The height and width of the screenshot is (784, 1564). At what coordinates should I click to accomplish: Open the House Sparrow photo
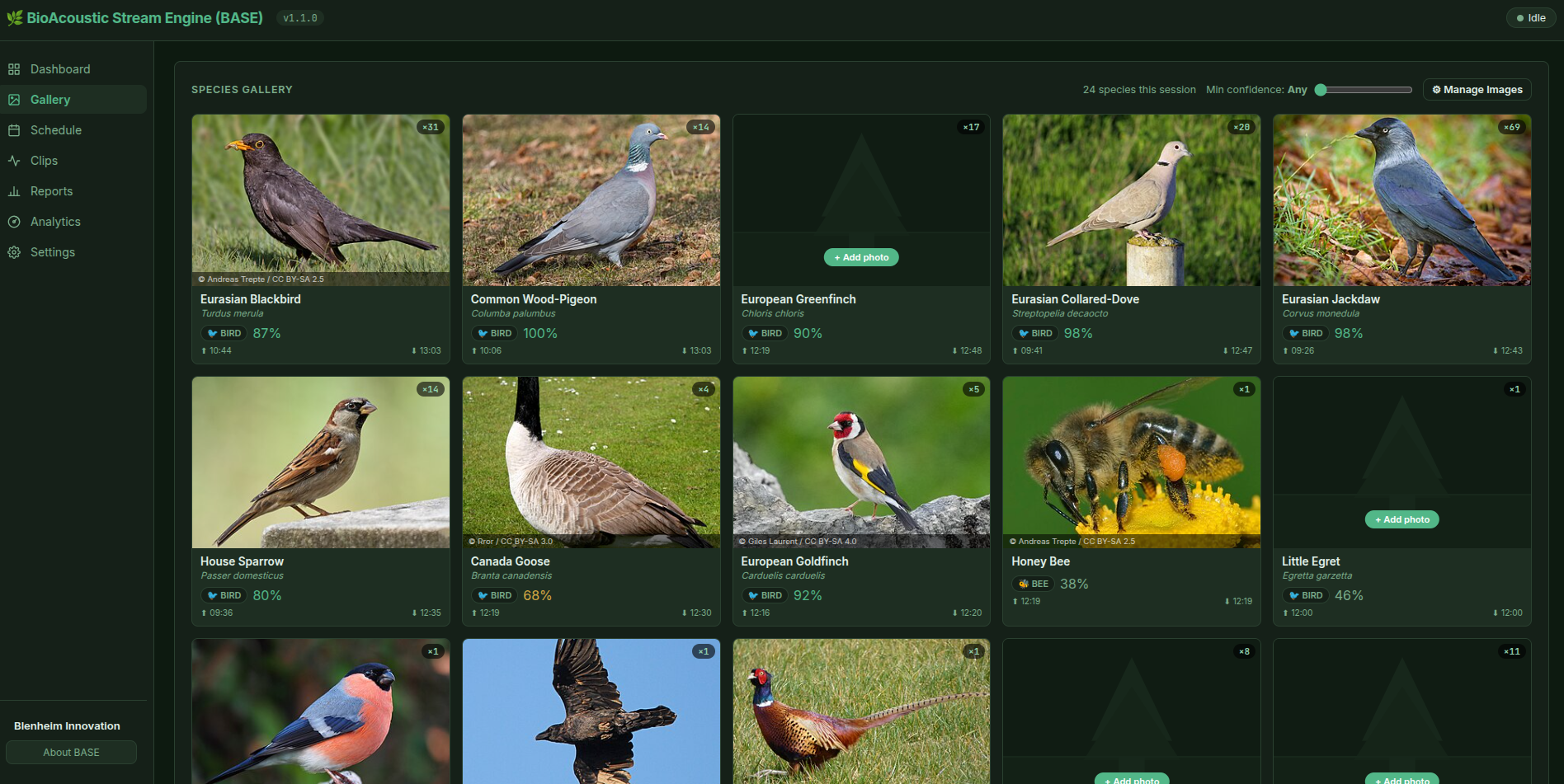(x=321, y=462)
